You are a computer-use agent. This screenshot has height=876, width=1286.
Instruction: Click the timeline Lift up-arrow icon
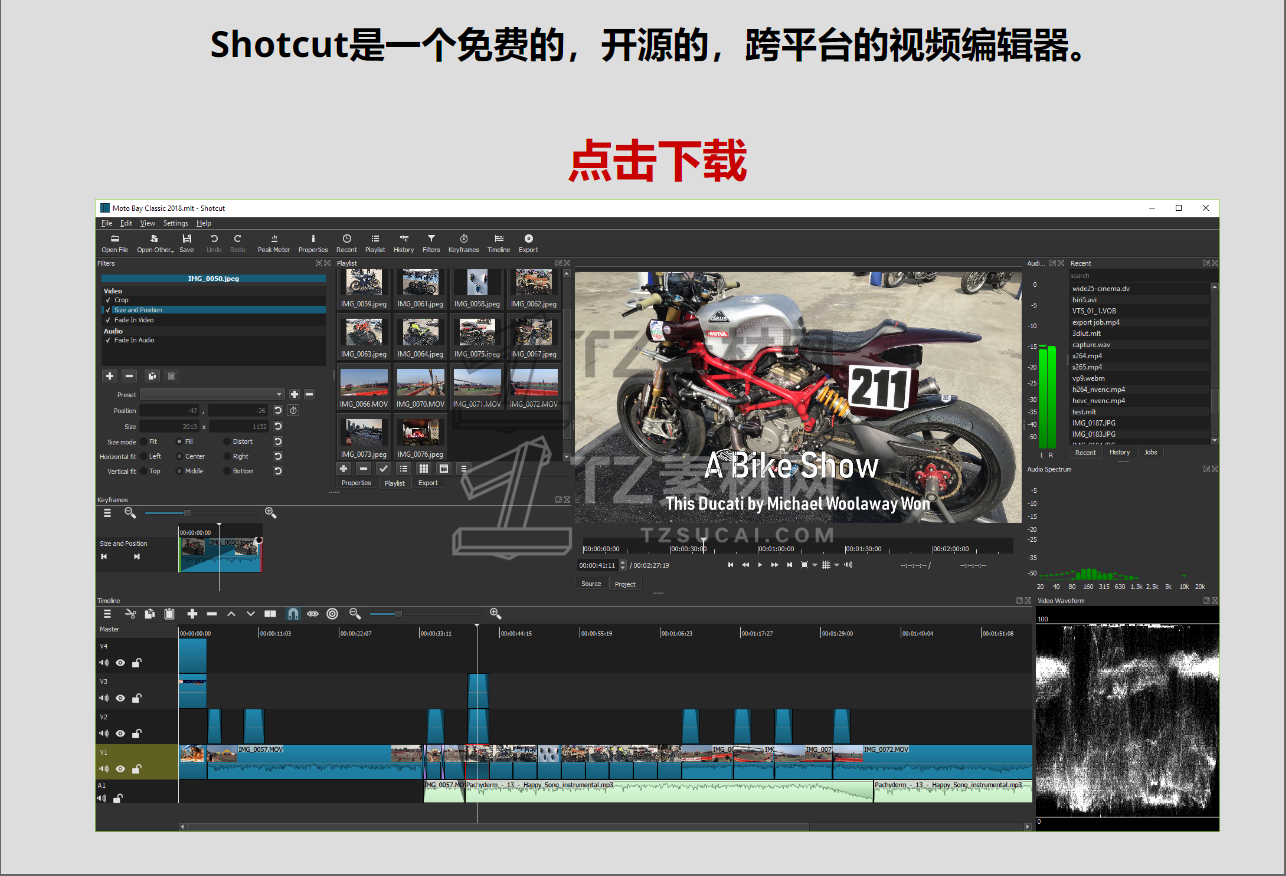(231, 613)
